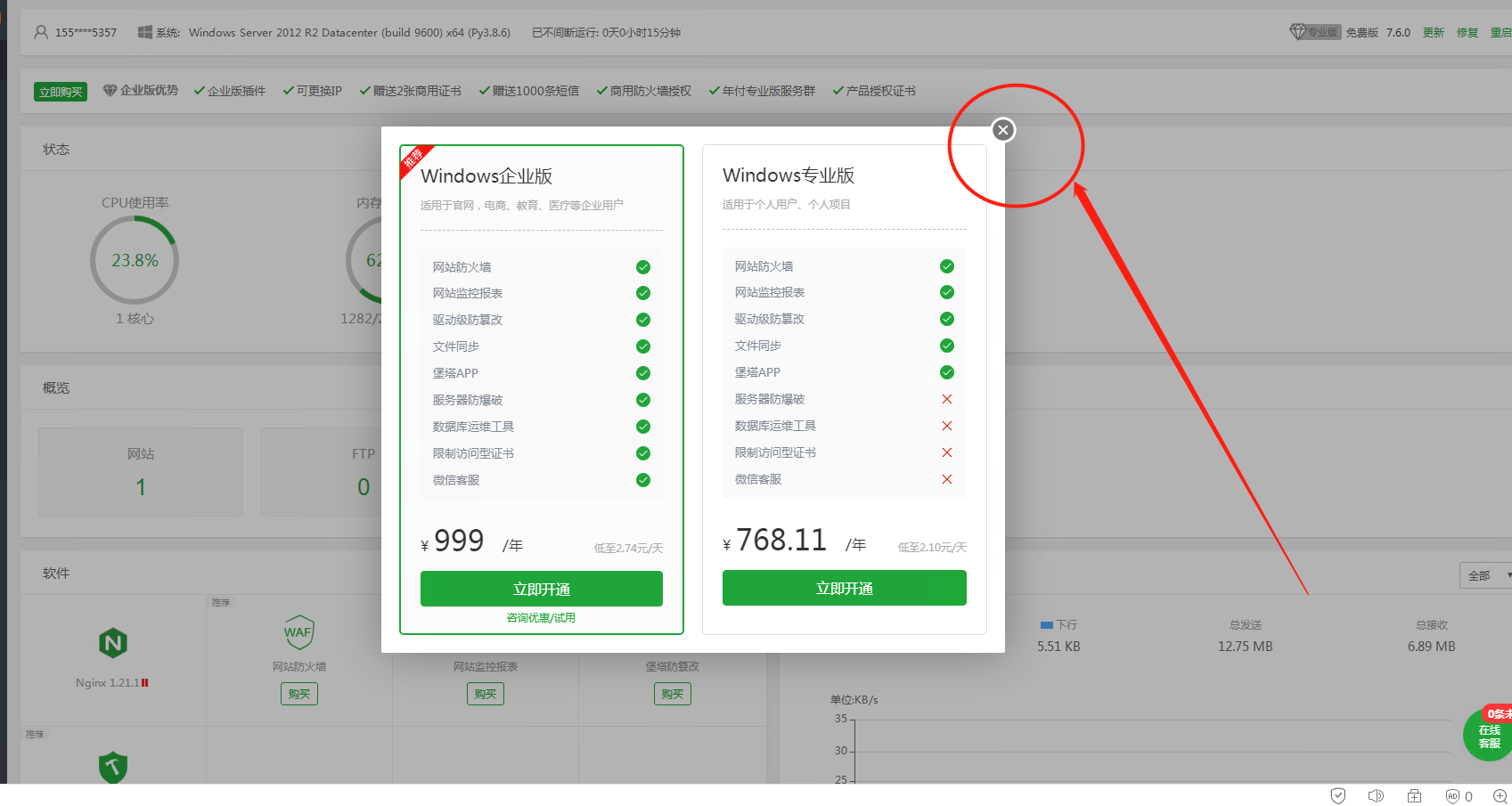
Task: Click the diamond icon beside 企业版优势
Action: (x=110, y=90)
